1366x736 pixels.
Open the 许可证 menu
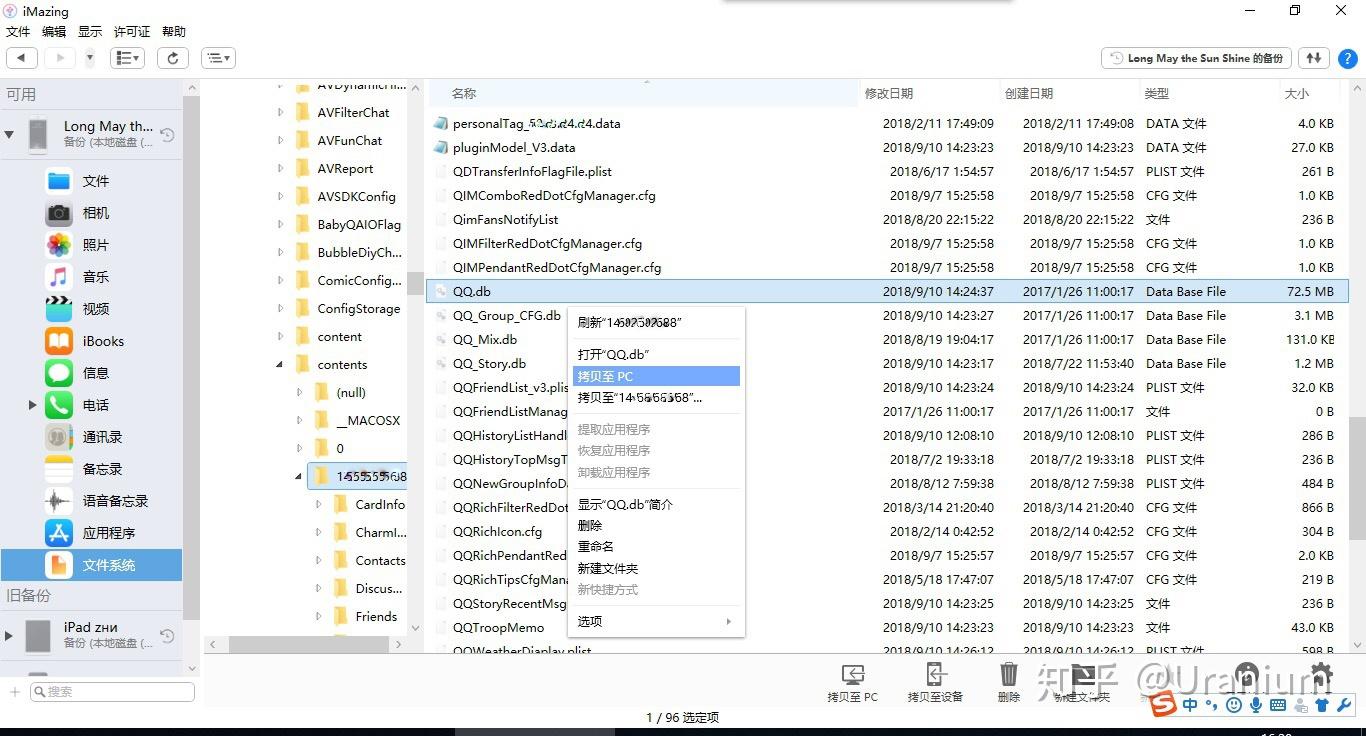point(132,32)
